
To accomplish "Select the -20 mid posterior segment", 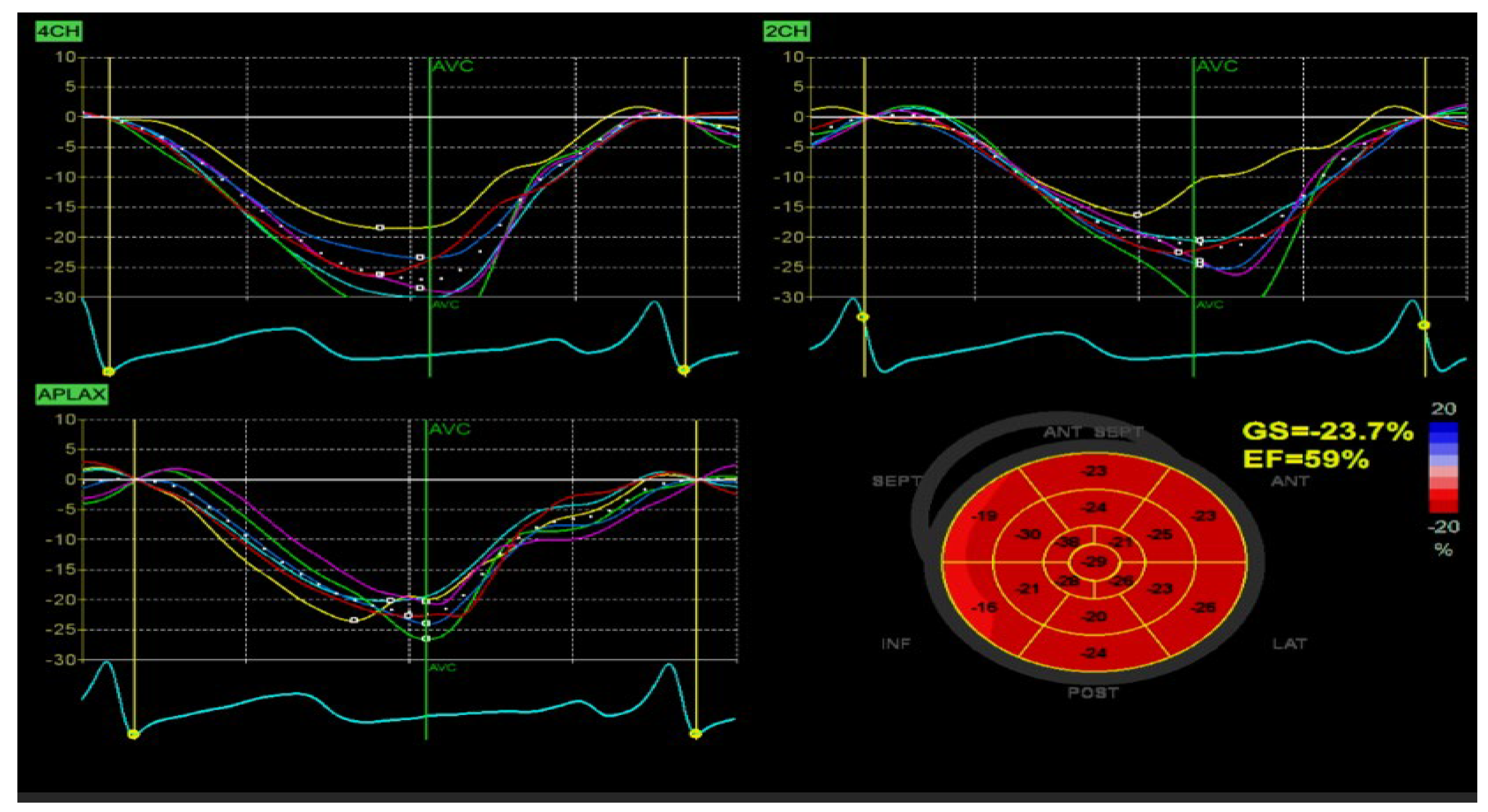I will click(x=1094, y=616).
